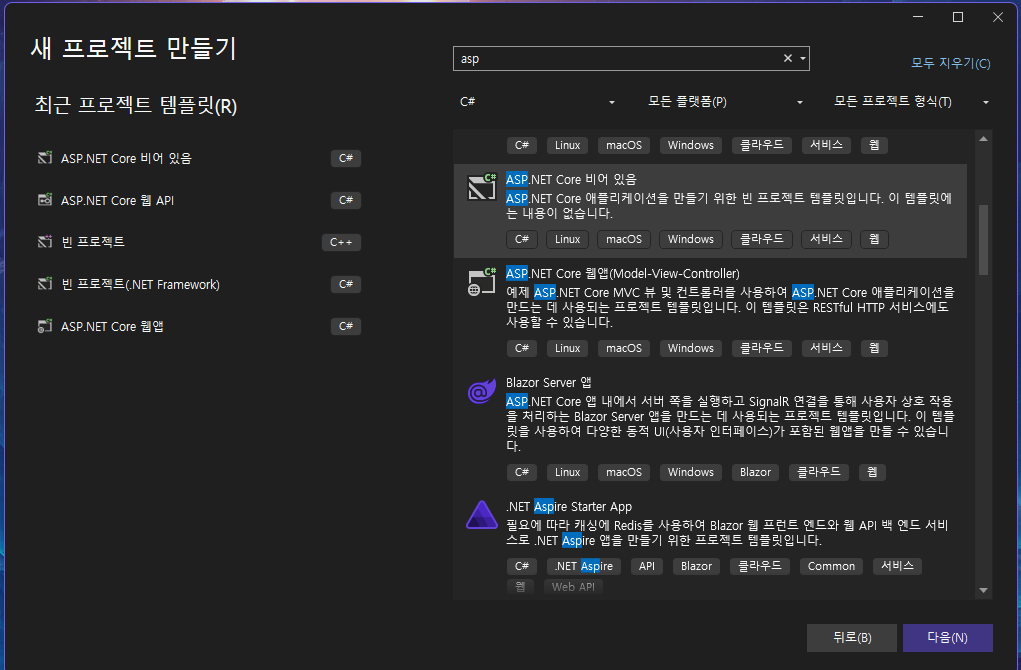Click the .NET Aspire Starter App icon
Image resolution: width=1021 pixels, height=670 pixels.
pos(482,515)
